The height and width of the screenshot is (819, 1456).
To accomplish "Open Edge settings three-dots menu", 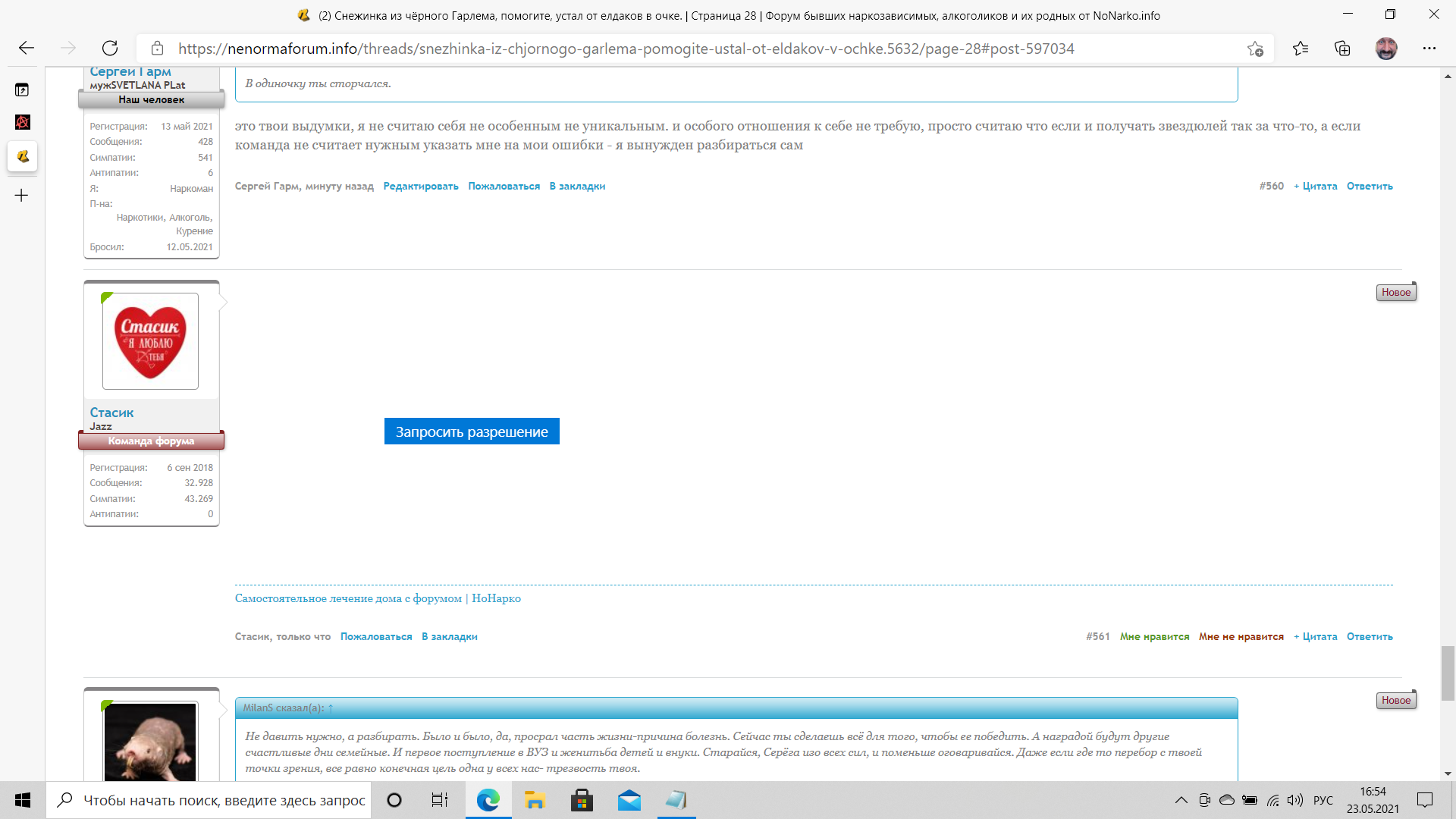I will click(1429, 49).
